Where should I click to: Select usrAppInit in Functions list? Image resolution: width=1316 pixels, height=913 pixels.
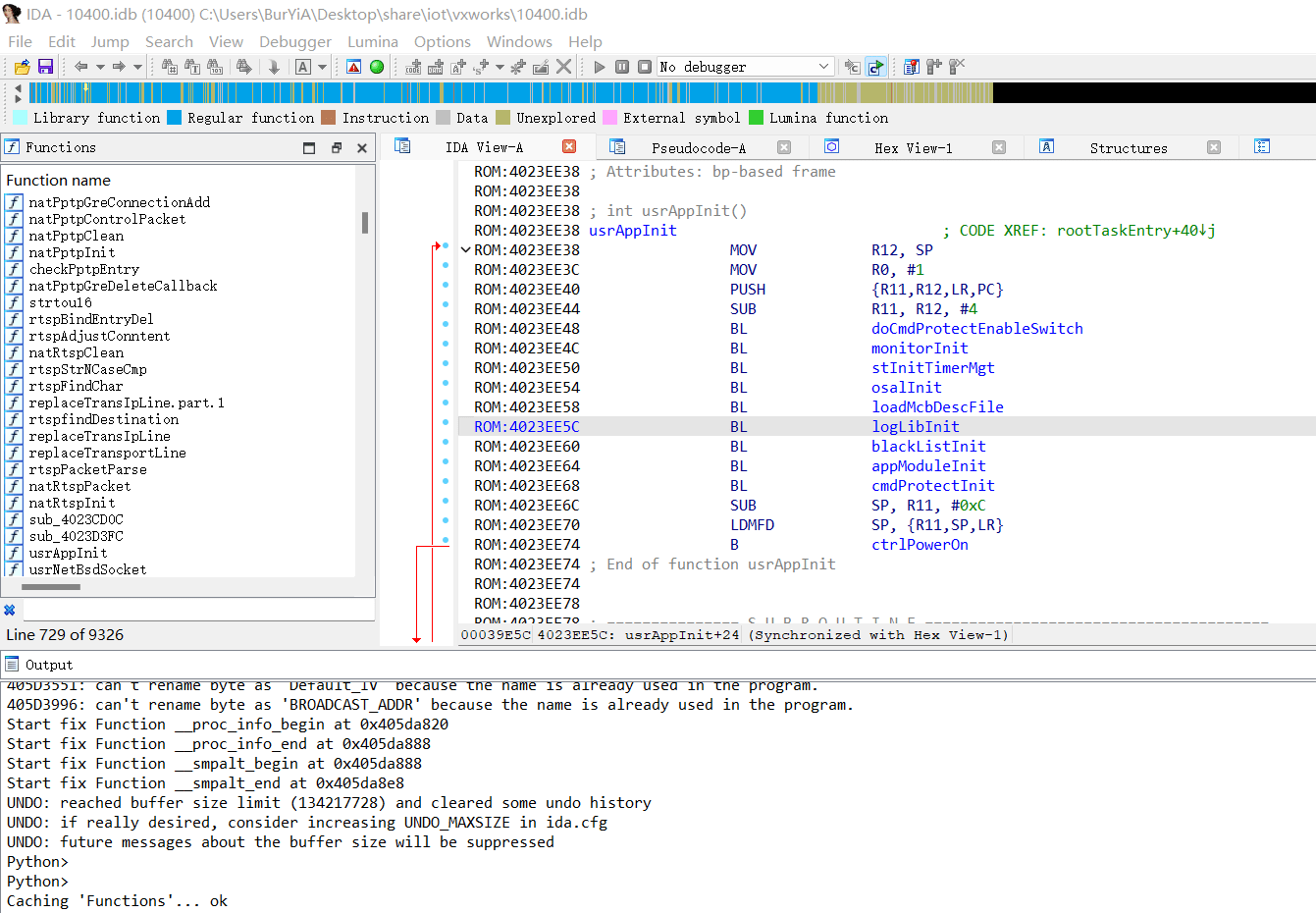pos(68,553)
